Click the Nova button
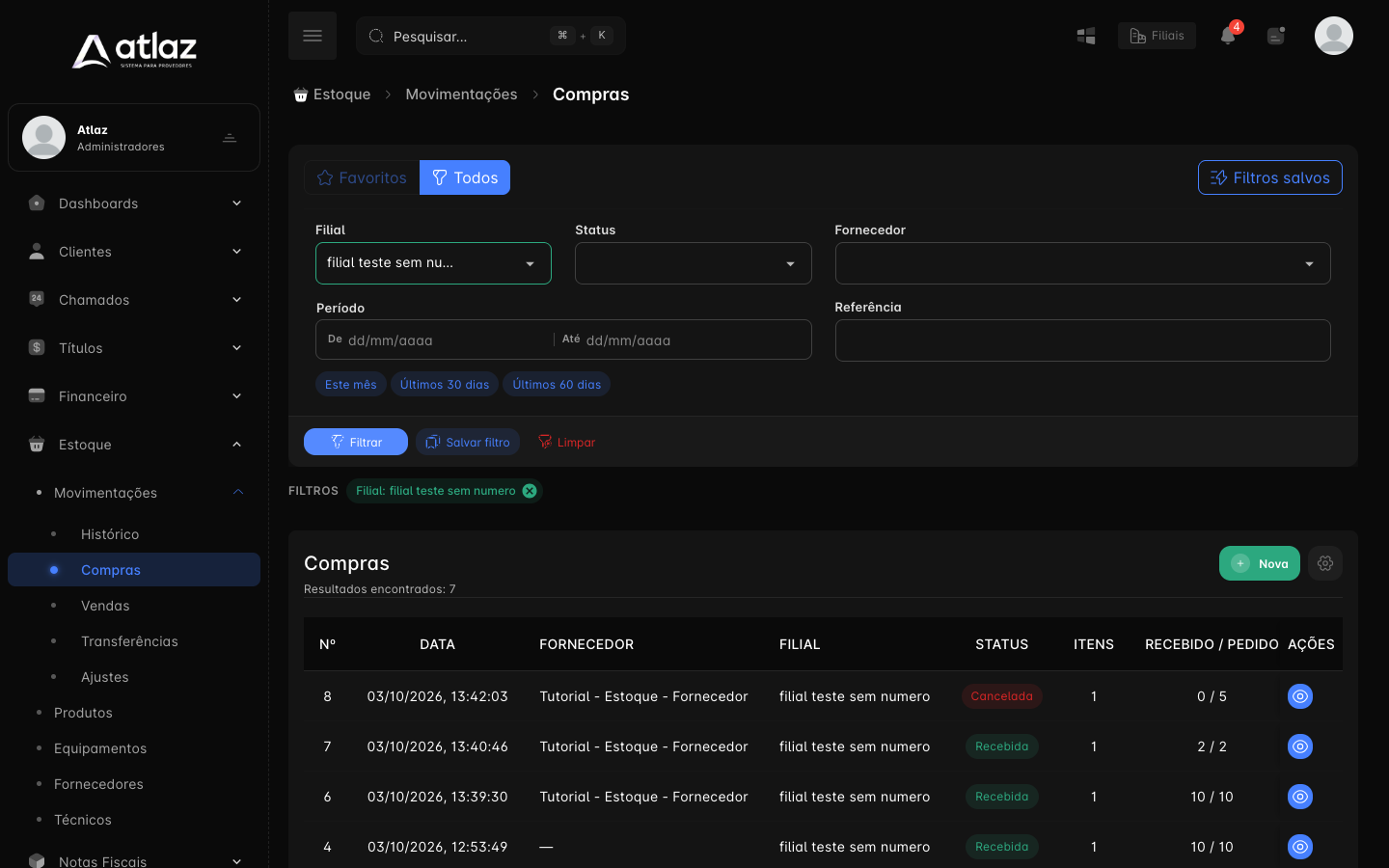The width and height of the screenshot is (1389, 868). tap(1260, 563)
